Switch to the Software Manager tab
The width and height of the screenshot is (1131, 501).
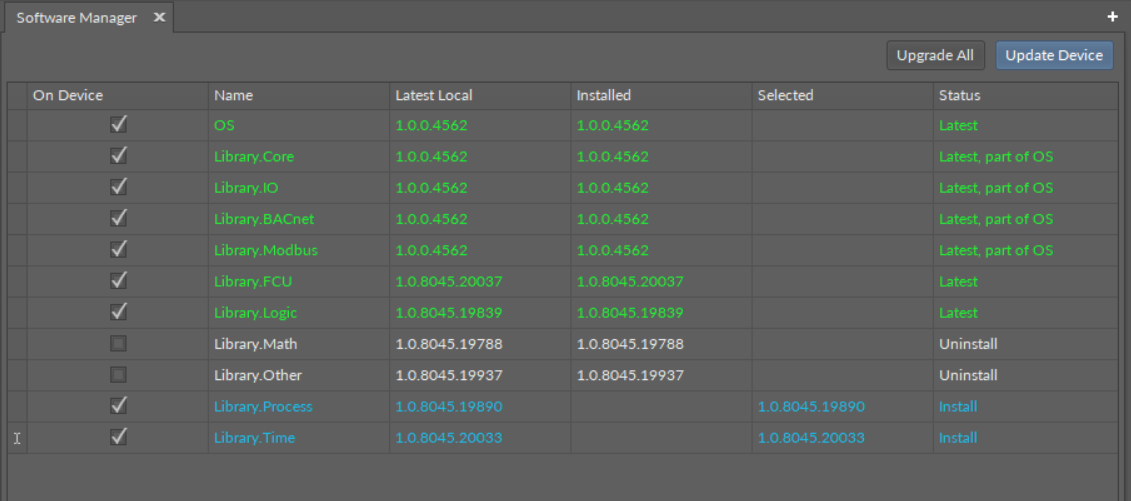77,18
